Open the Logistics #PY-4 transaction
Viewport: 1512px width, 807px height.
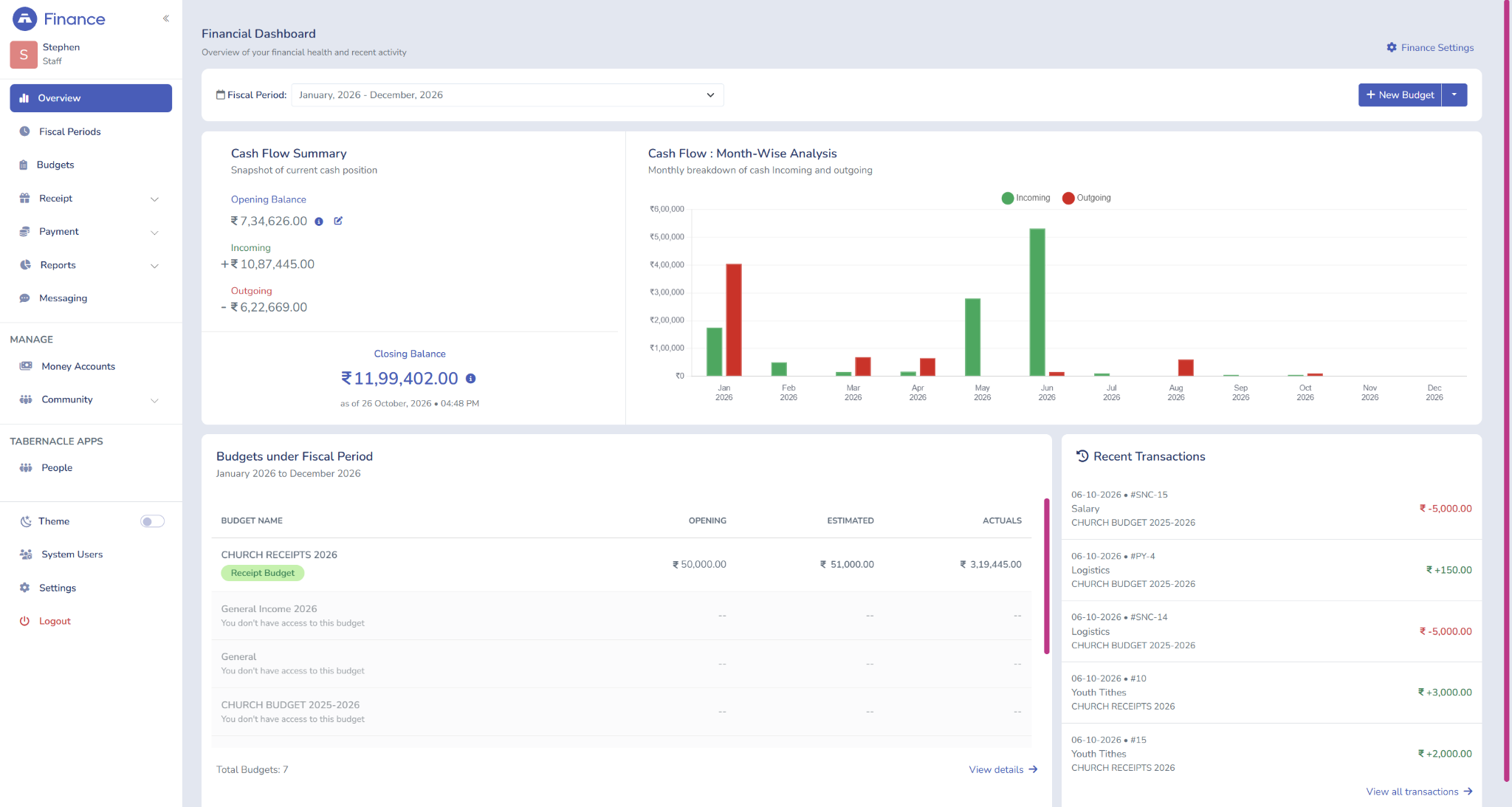click(x=1271, y=570)
